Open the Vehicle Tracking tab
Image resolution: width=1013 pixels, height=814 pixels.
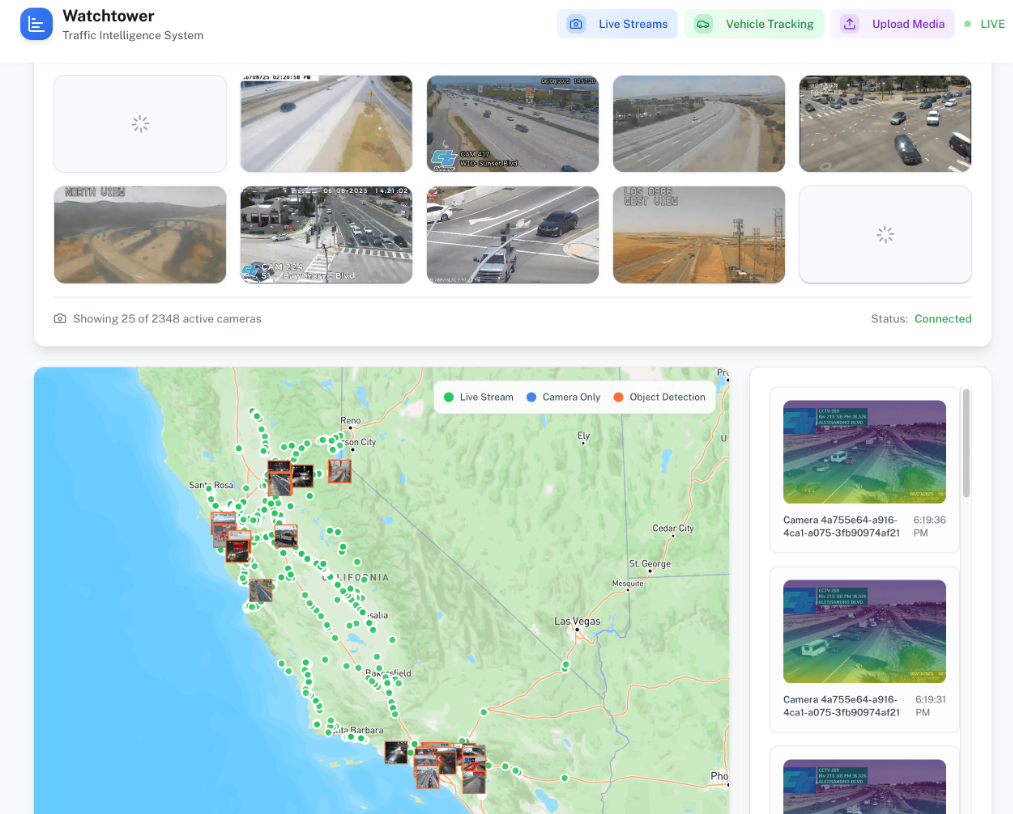754,24
